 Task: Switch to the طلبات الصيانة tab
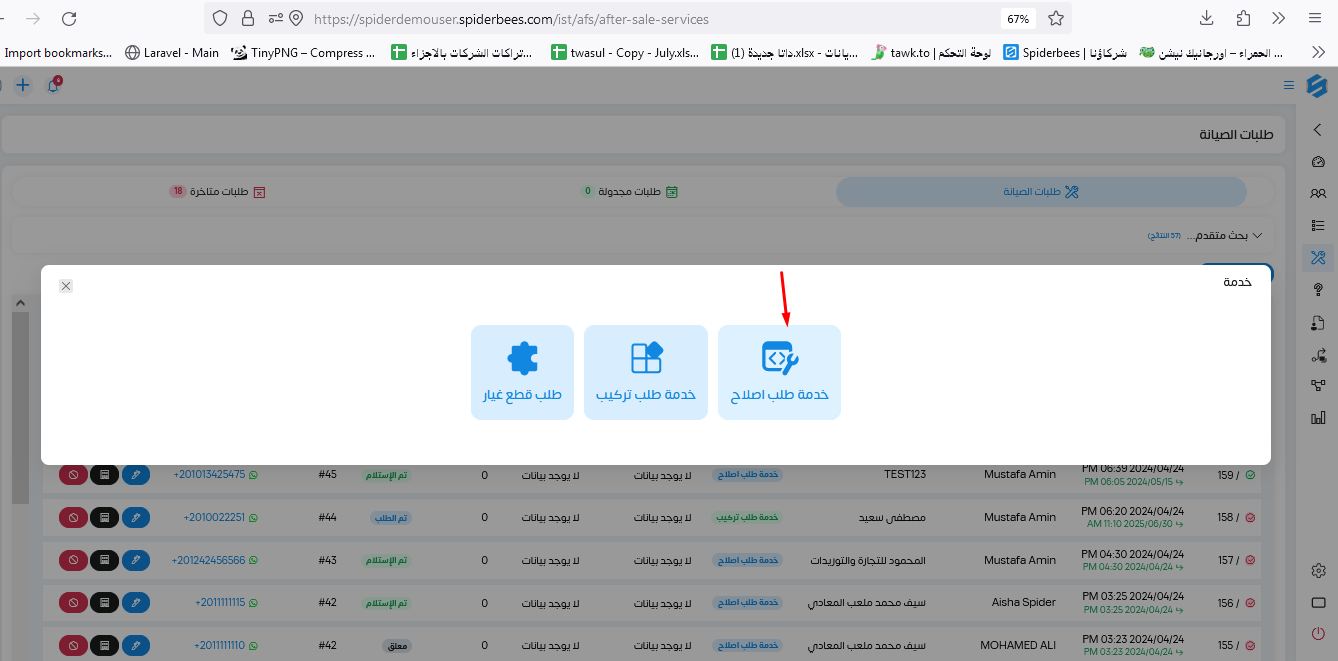(1041, 192)
